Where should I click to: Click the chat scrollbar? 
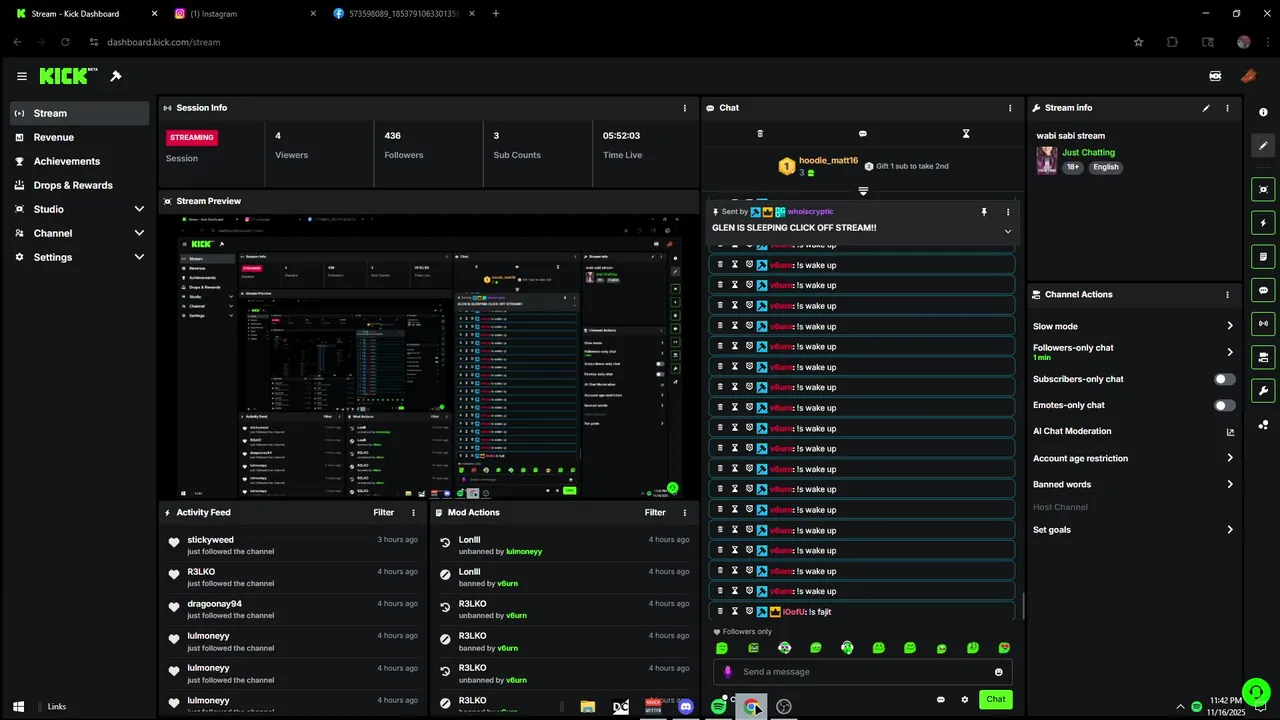(x=1022, y=606)
